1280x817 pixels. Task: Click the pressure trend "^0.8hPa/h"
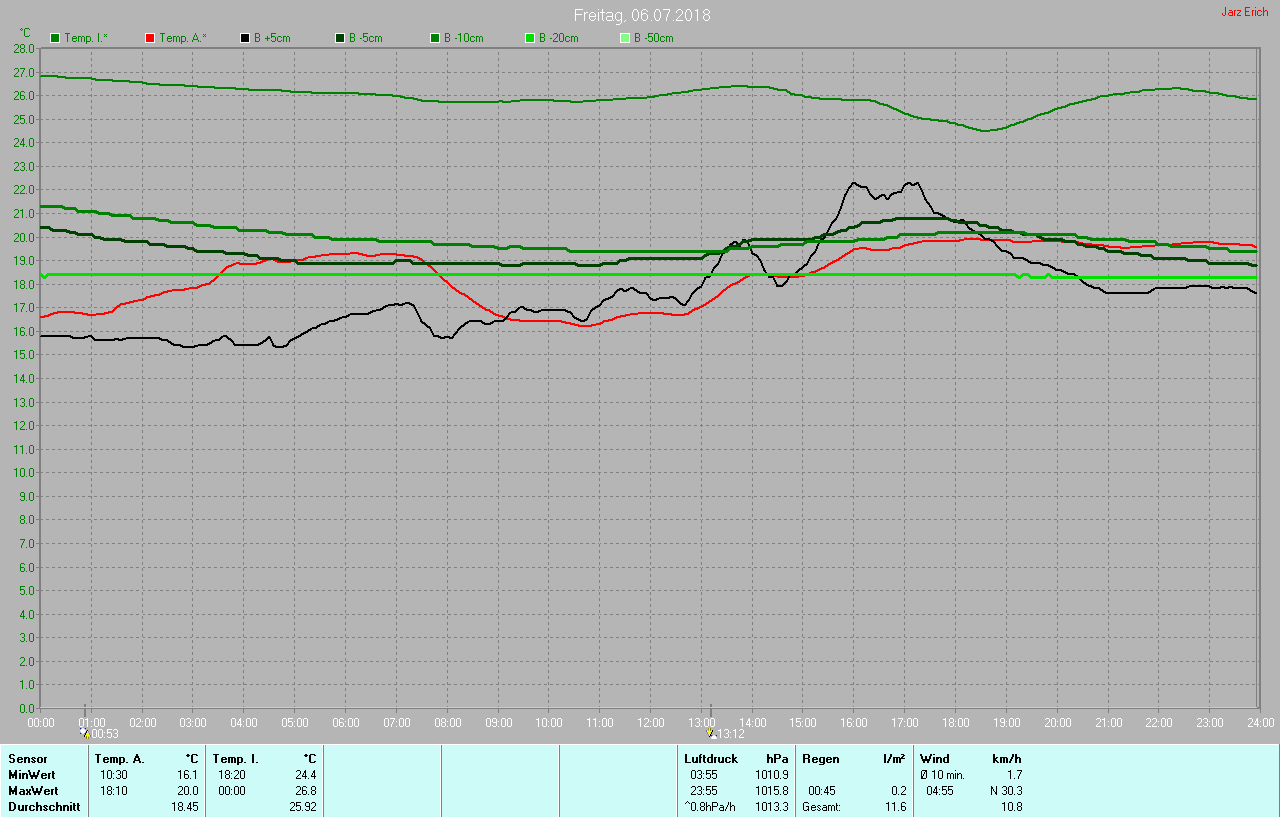[710, 807]
